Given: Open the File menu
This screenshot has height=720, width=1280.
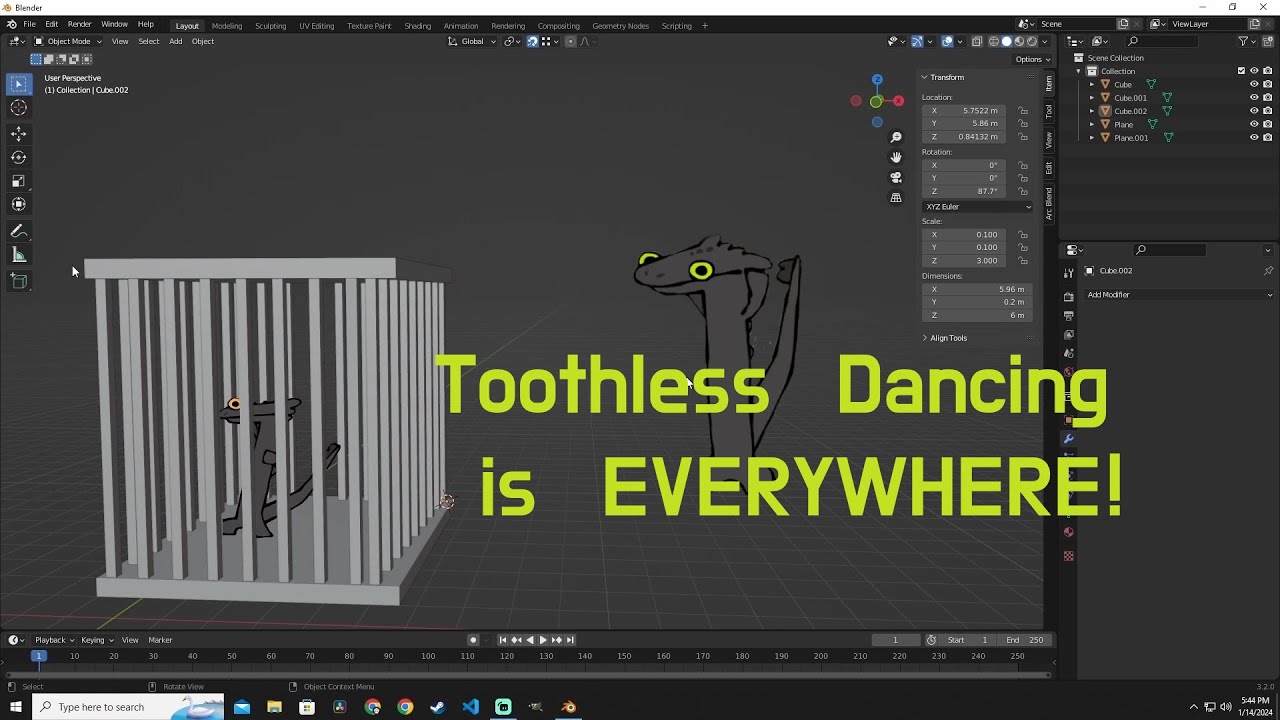Looking at the screenshot, I should 30,24.
